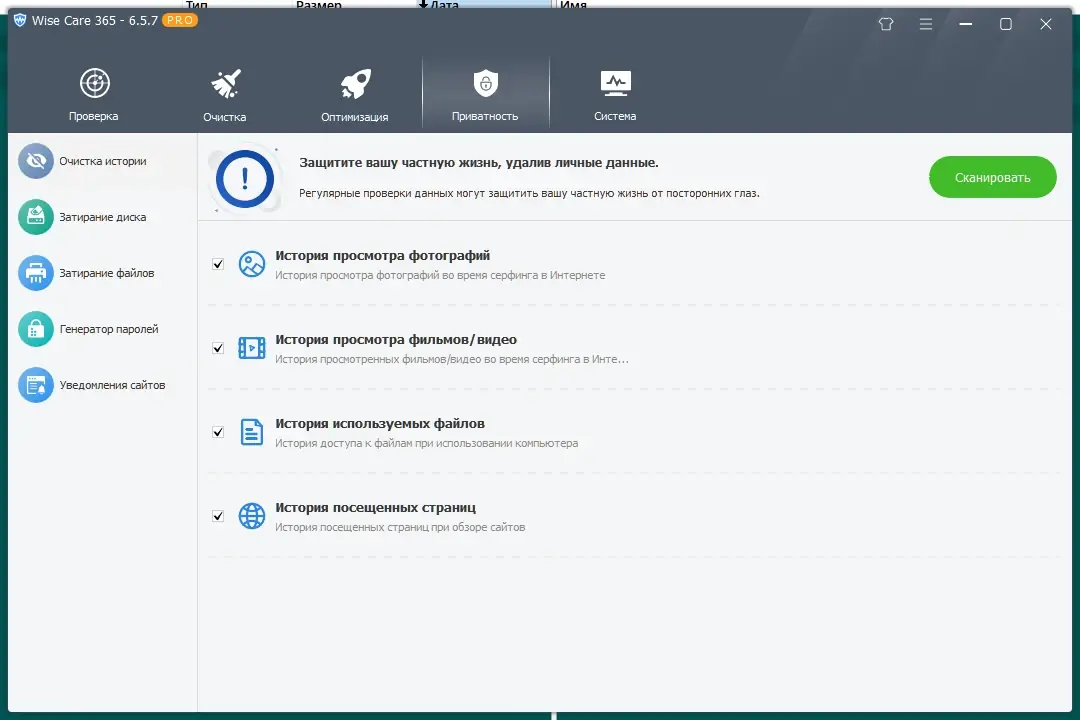Open the Уведомления сайтов sidebar item
Image resolution: width=1080 pixels, height=720 pixels.
click(103, 385)
